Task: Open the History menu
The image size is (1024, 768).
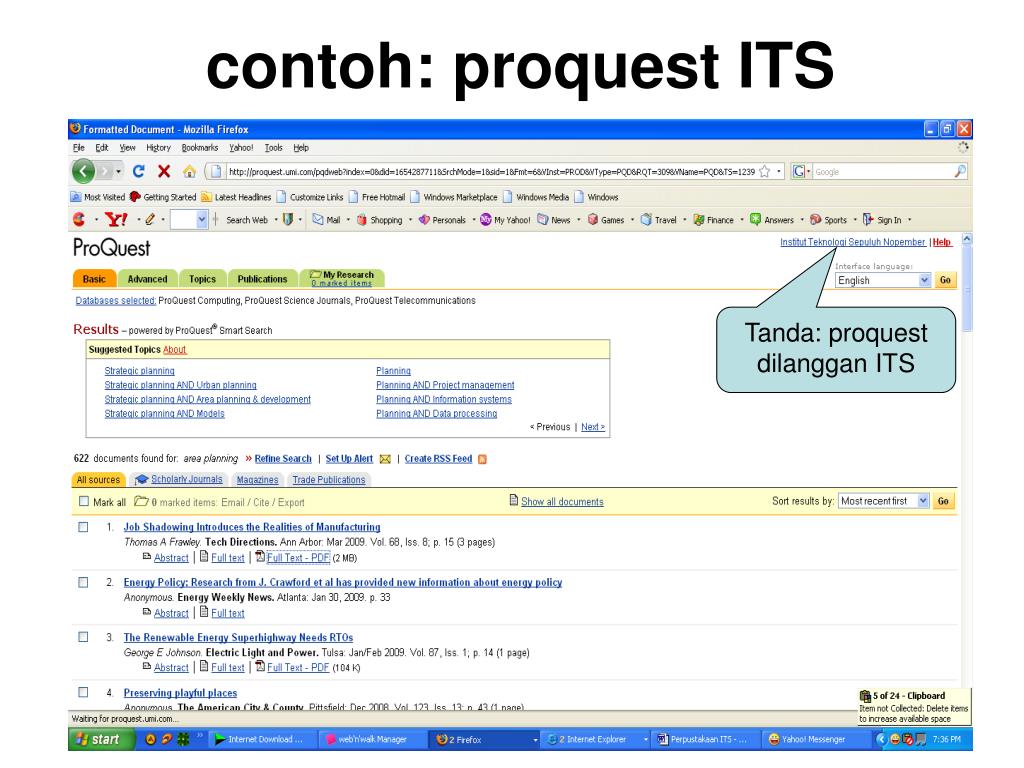Action: click(x=158, y=148)
